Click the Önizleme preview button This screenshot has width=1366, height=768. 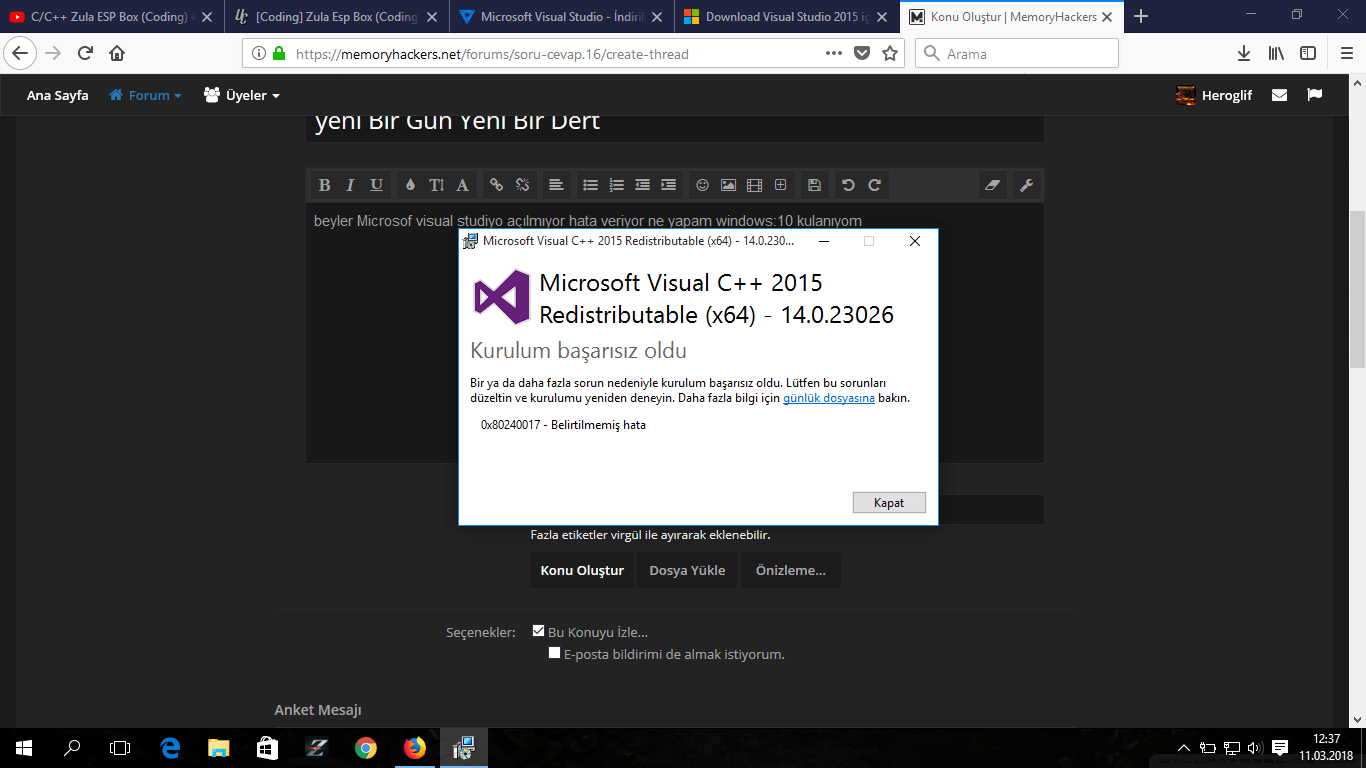(790, 570)
